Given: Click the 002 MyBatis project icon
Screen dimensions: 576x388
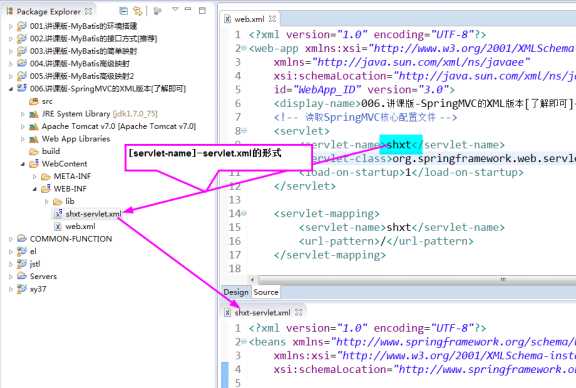Looking at the screenshot, I should click(22, 38).
